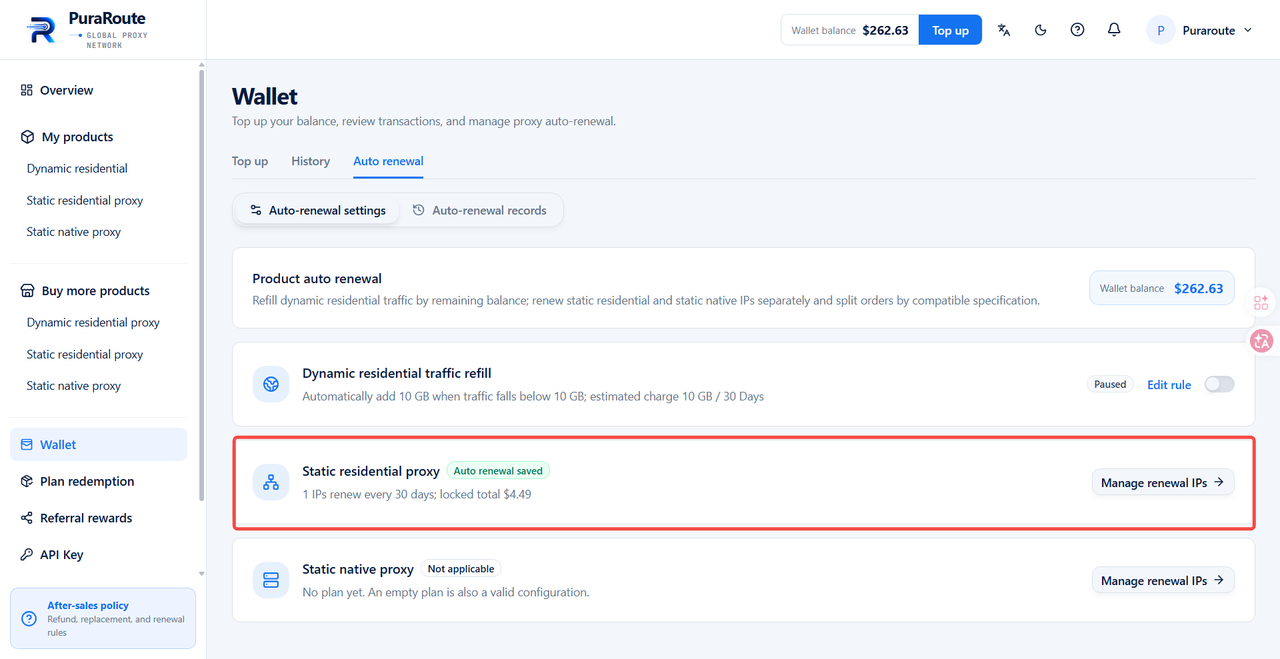Click the My products box icon
Screen dimensions: 1280x659
pos(28,137)
